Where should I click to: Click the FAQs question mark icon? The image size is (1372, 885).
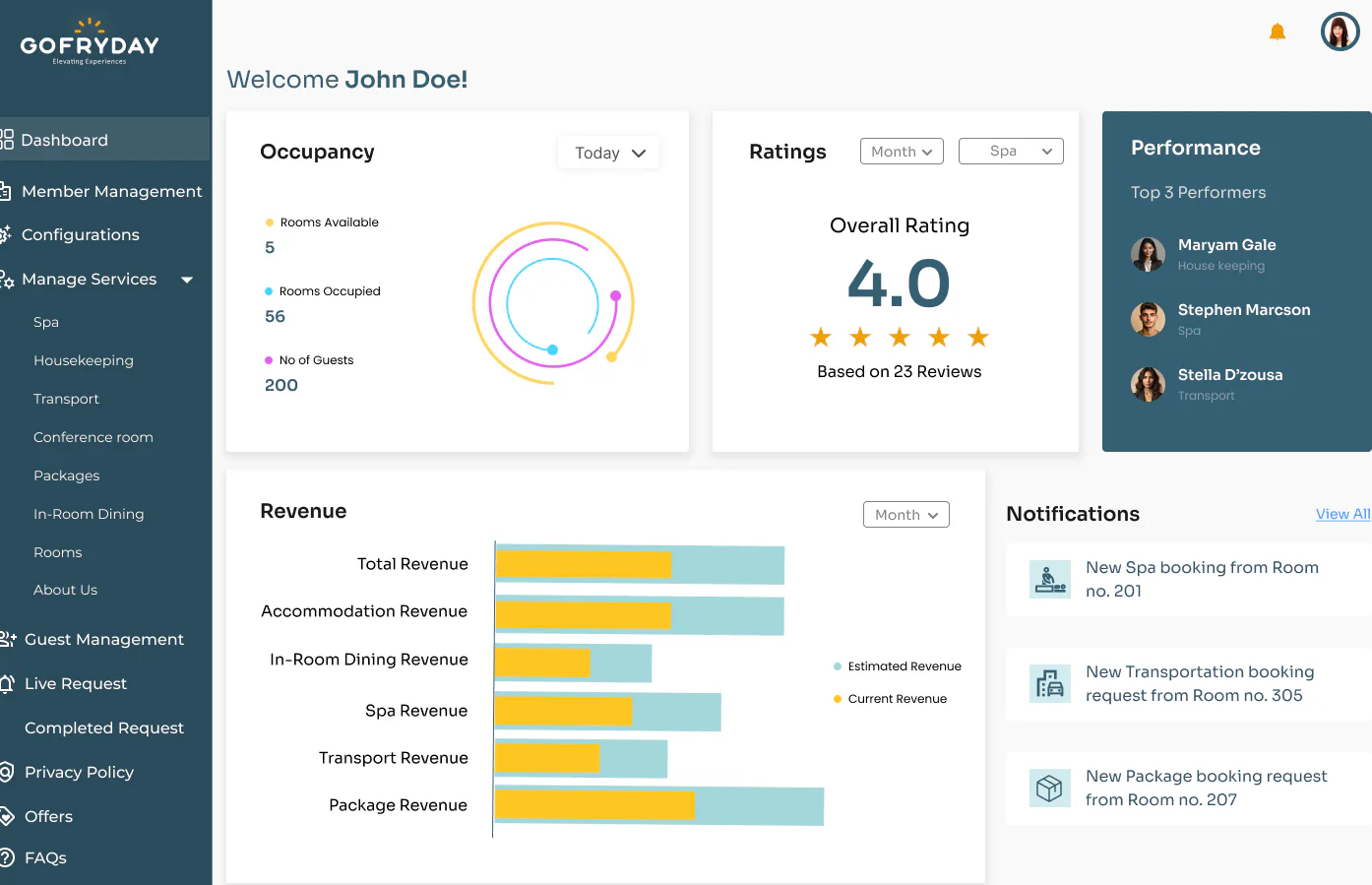point(7,857)
